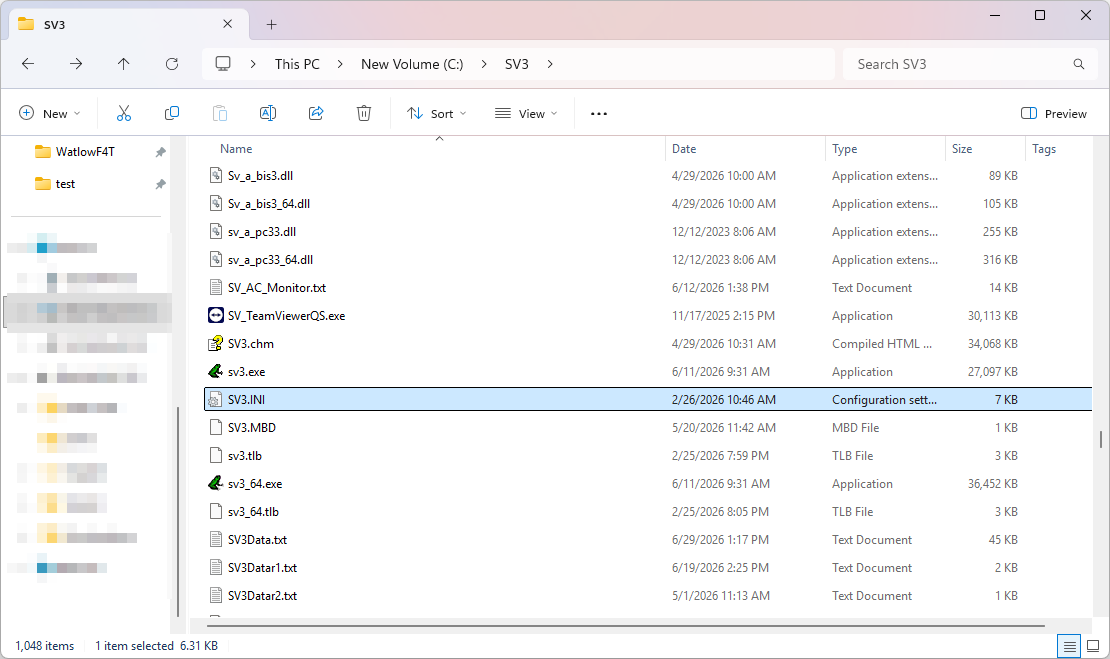Switch to large icons view layout
The width and height of the screenshot is (1110, 659).
1093,646
